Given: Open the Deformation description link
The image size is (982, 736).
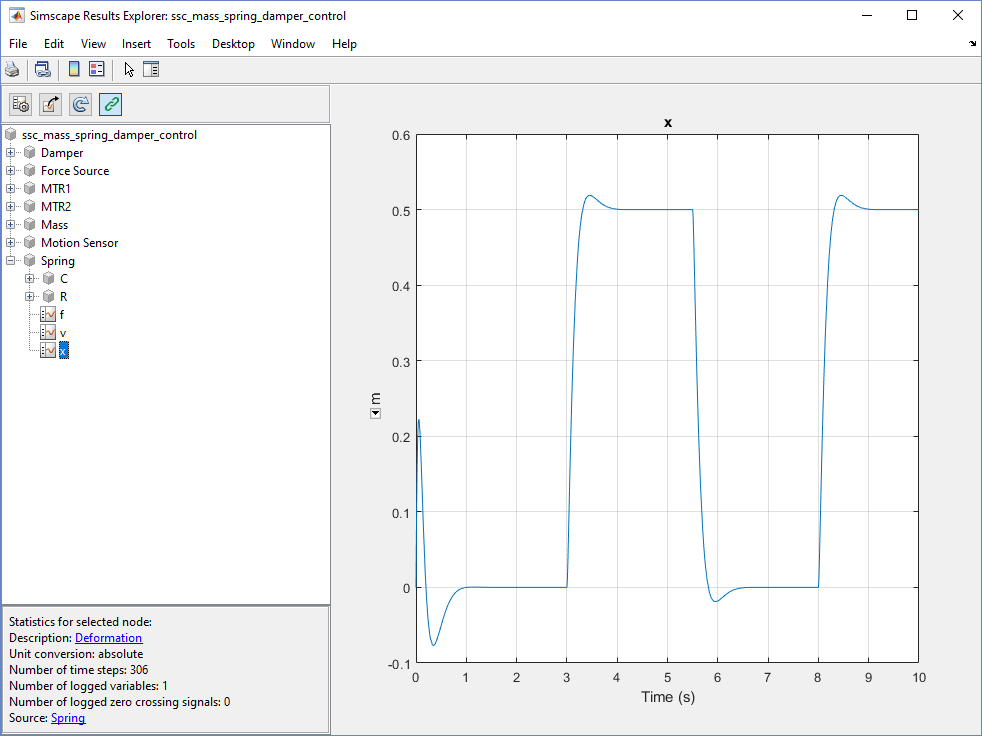Looking at the screenshot, I should [x=108, y=638].
